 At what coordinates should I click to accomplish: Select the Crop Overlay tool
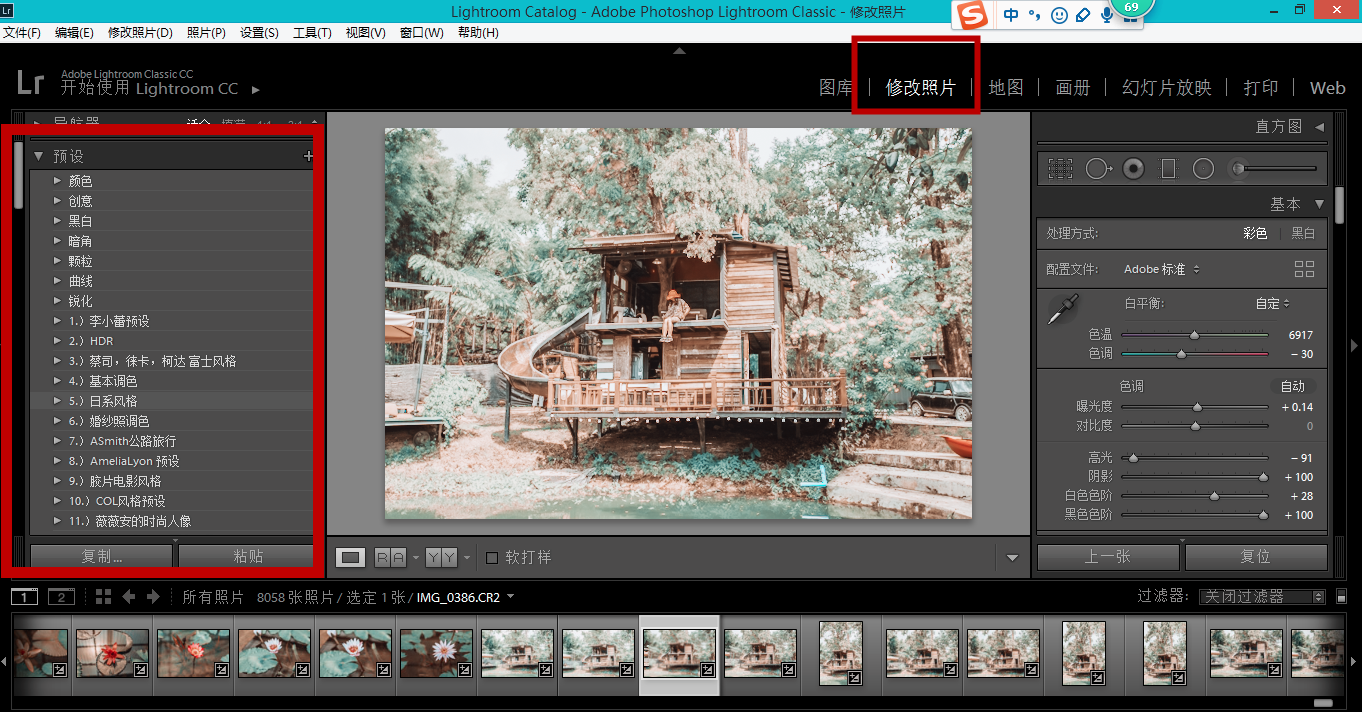(x=1060, y=169)
